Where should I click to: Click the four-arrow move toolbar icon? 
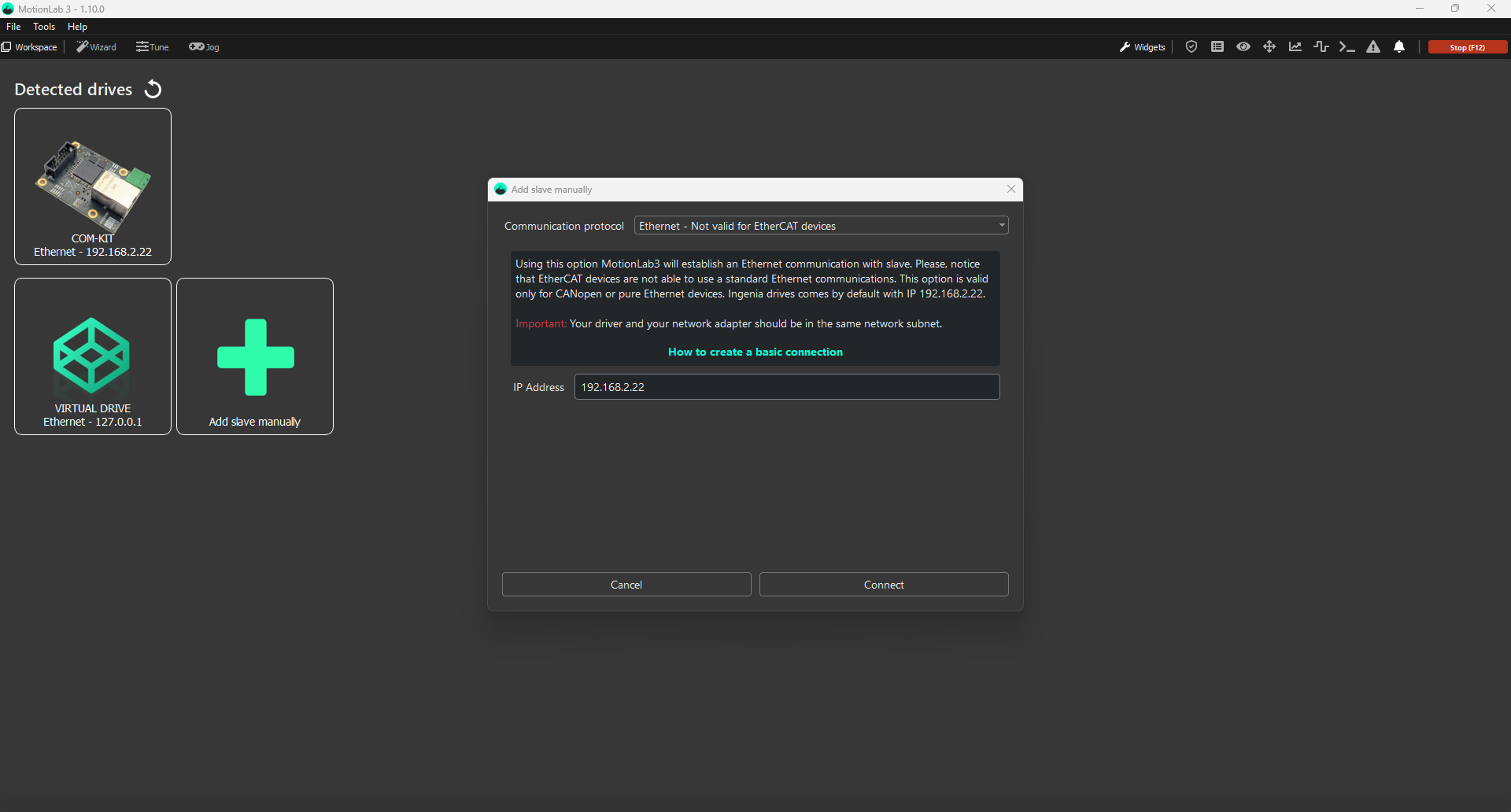(1269, 47)
